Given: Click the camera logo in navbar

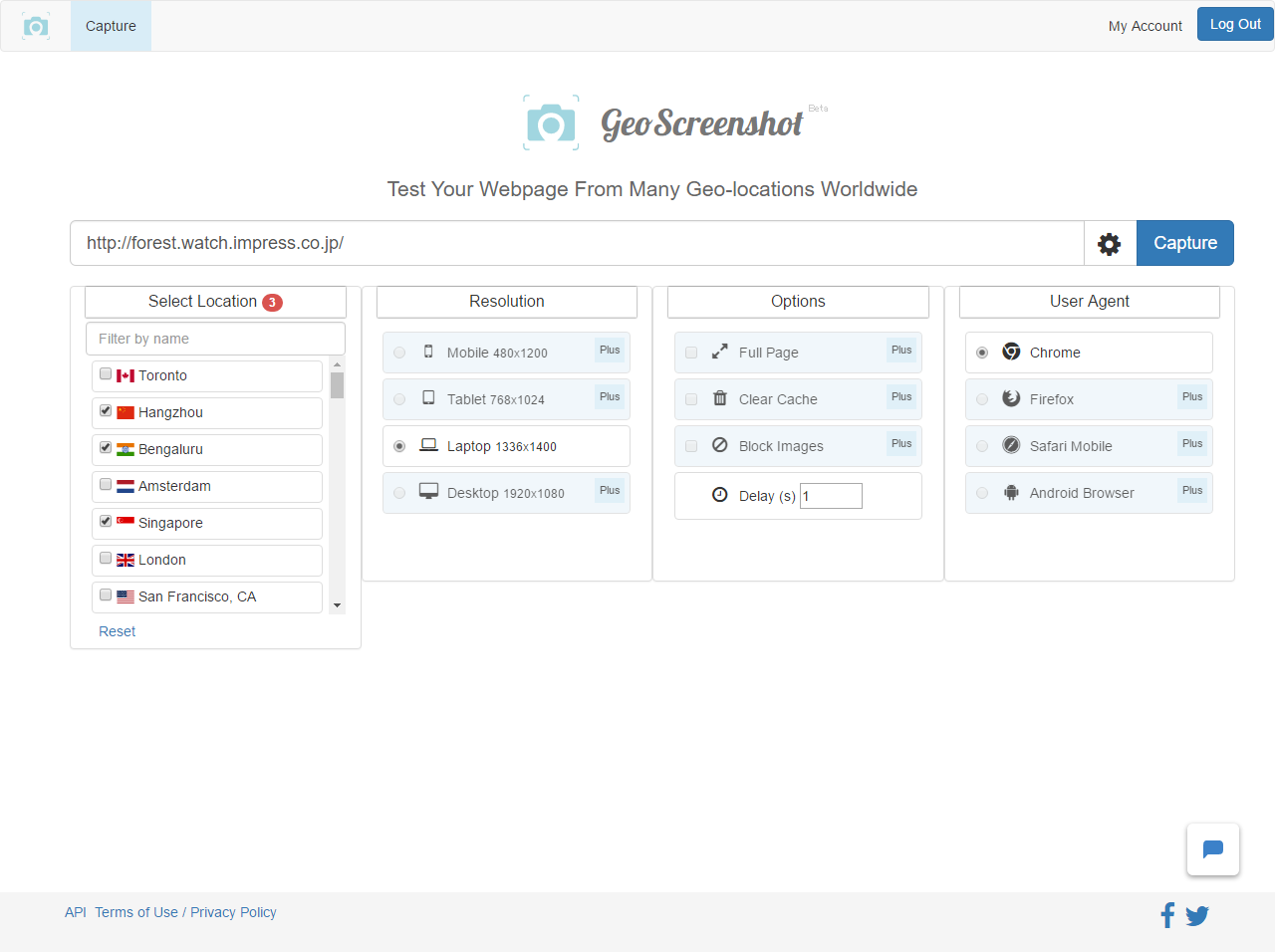Looking at the screenshot, I should pos(36,26).
